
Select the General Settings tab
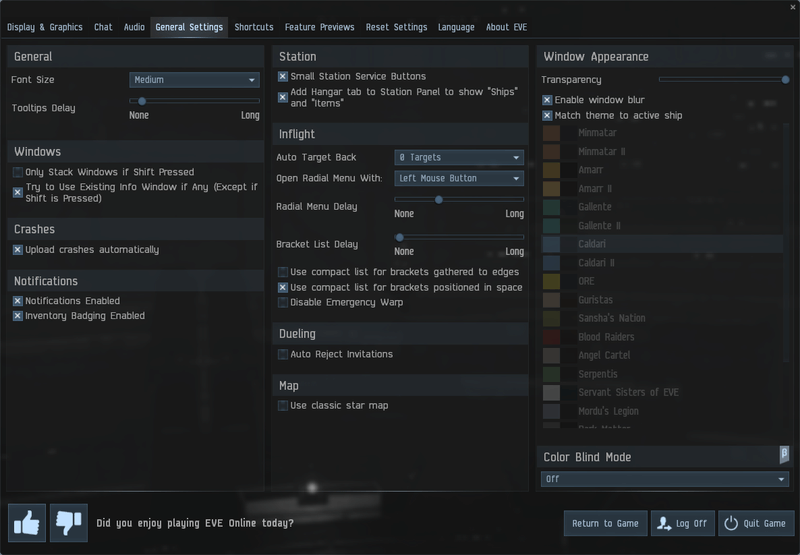pos(189,27)
